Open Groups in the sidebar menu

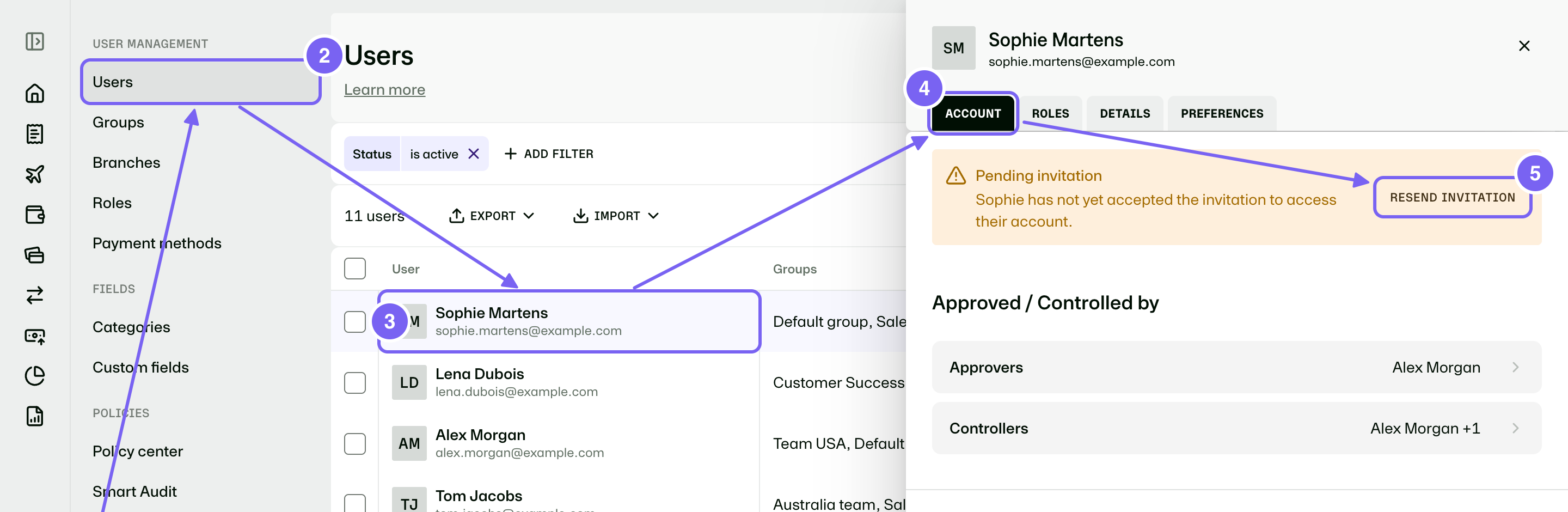[118, 123]
